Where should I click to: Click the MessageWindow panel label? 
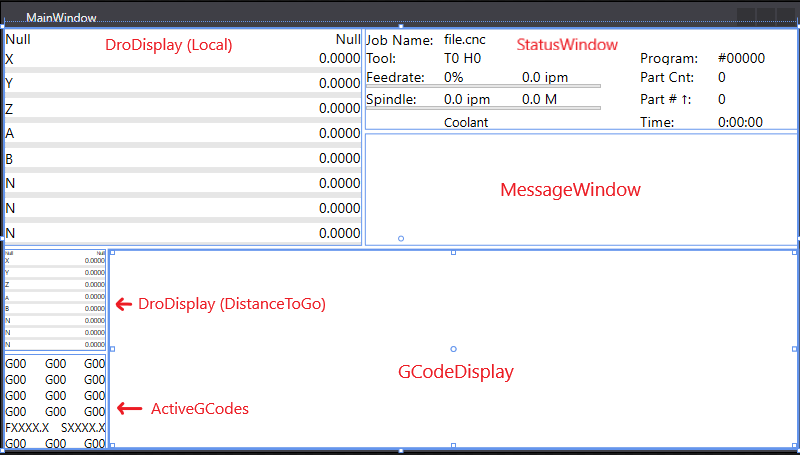(x=570, y=189)
